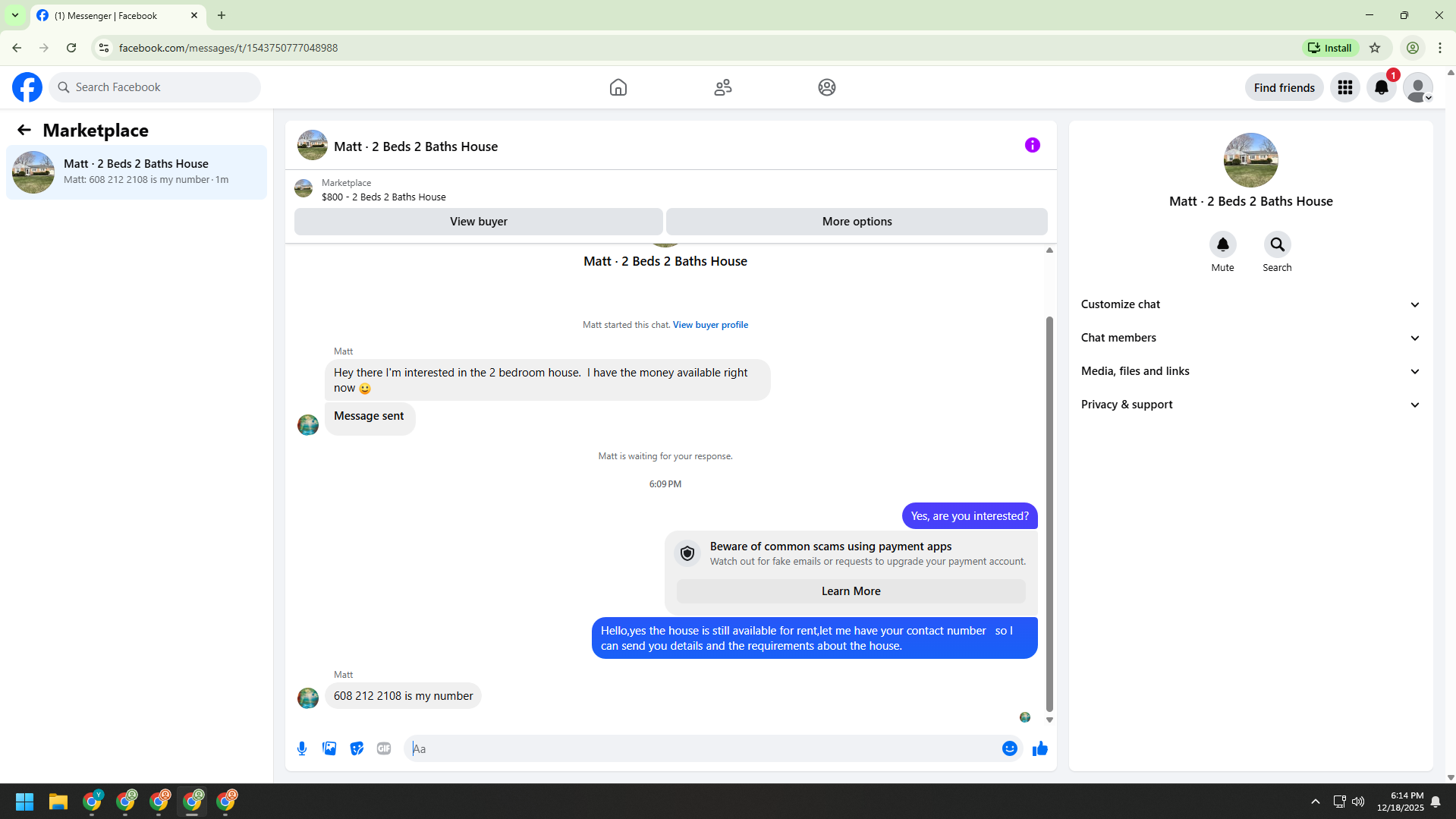1456x819 pixels.
Task: Record a voice clip with microphone
Action: click(302, 748)
